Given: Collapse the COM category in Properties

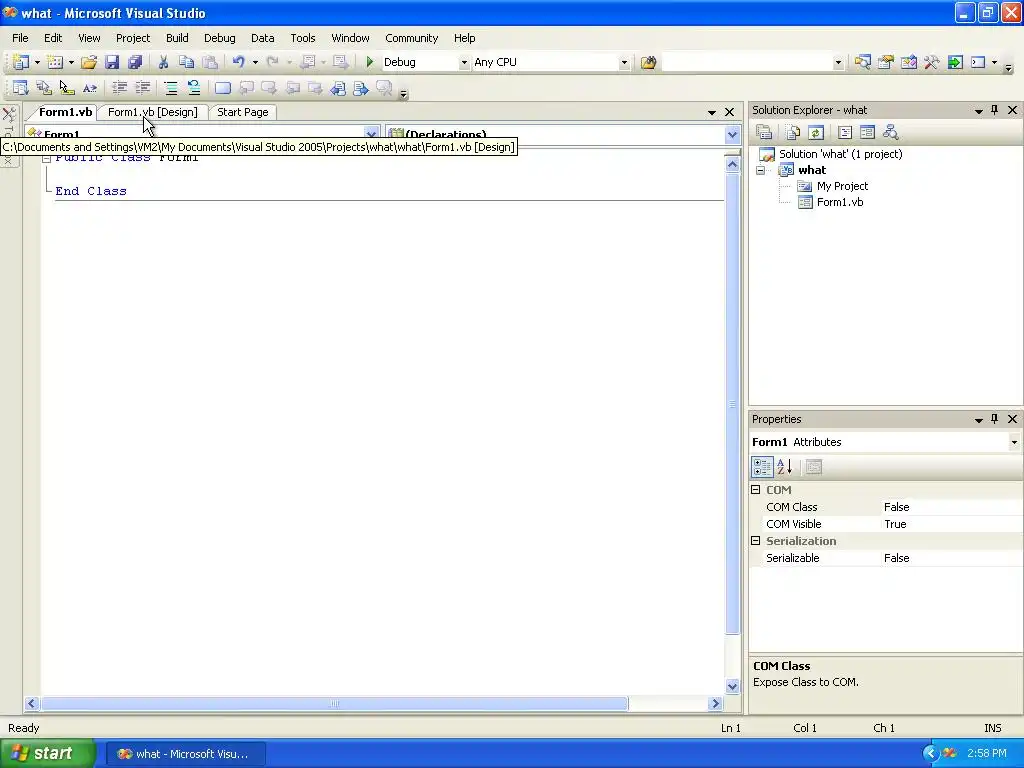Looking at the screenshot, I should coord(756,489).
